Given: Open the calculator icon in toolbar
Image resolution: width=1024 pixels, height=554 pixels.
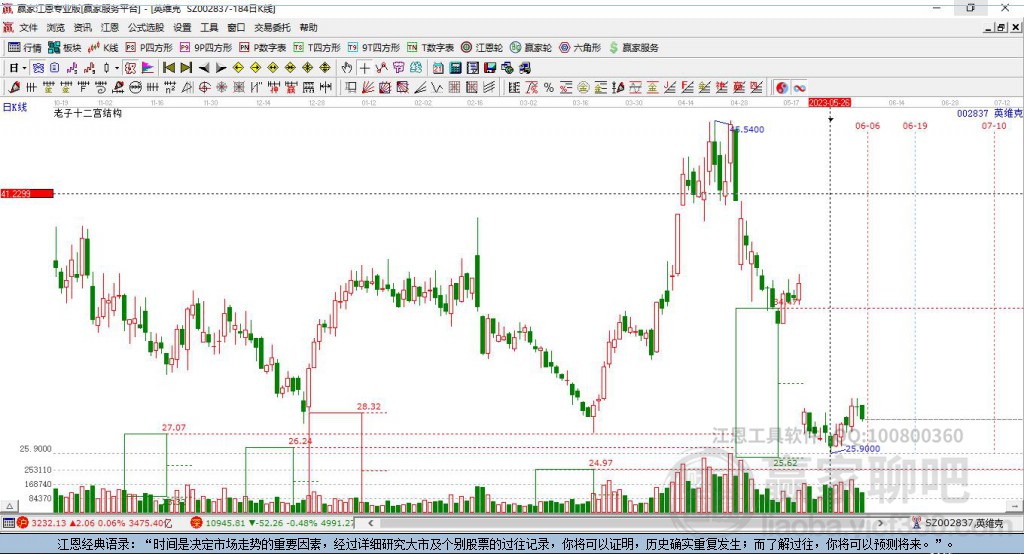Looking at the screenshot, I should tap(455, 68).
